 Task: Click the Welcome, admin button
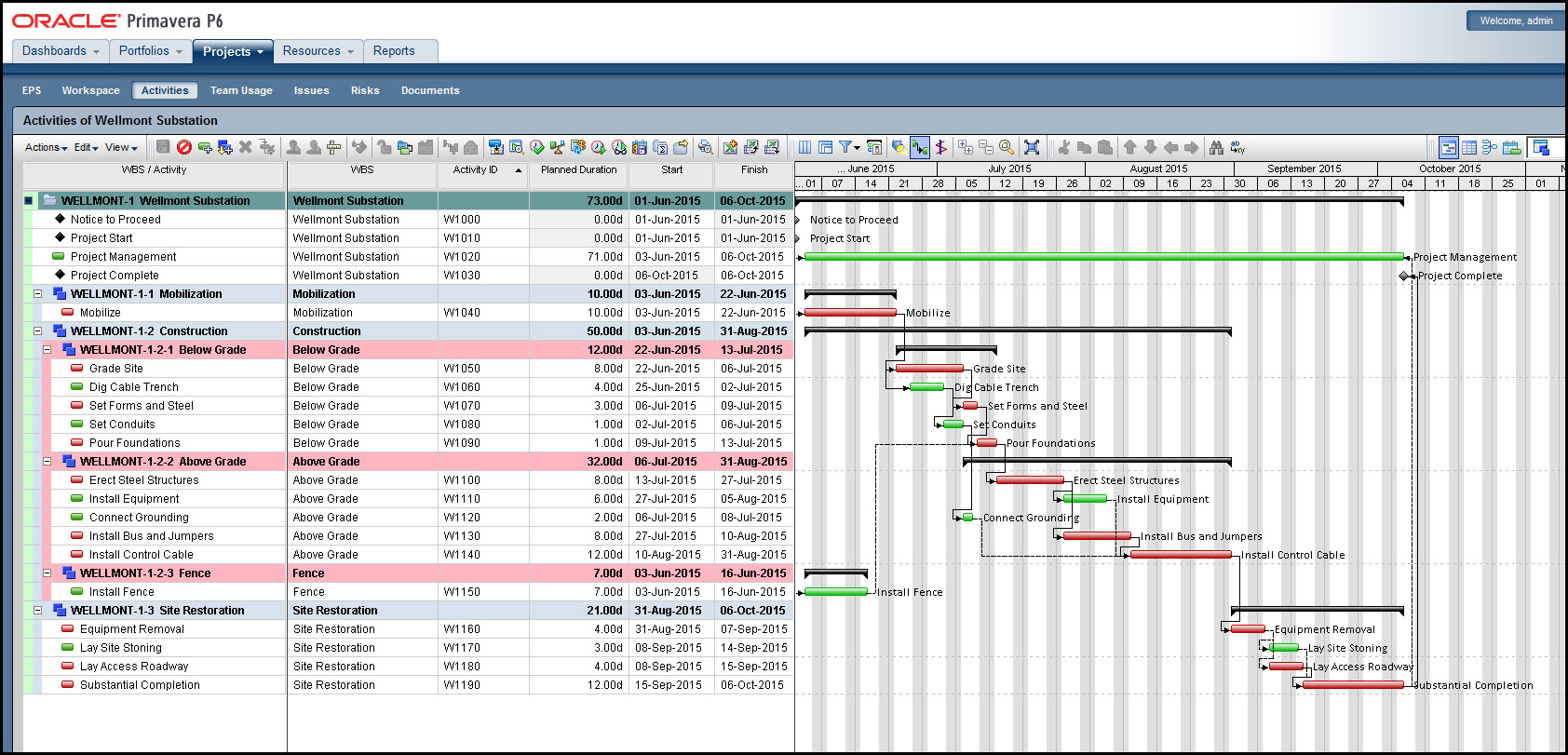[1516, 20]
